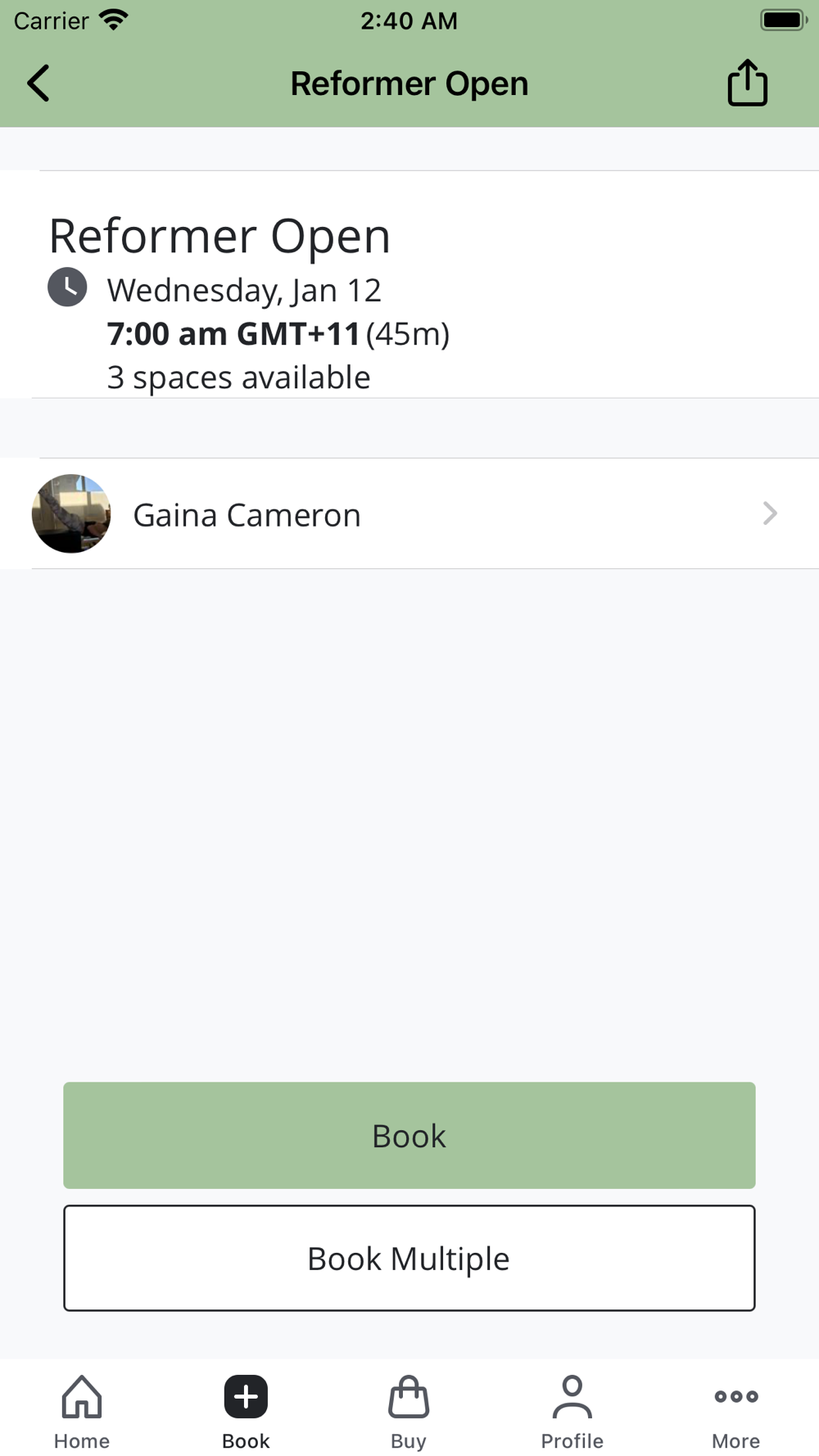
Task: Tap the Reformer Open header title
Action: click(x=409, y=84)
